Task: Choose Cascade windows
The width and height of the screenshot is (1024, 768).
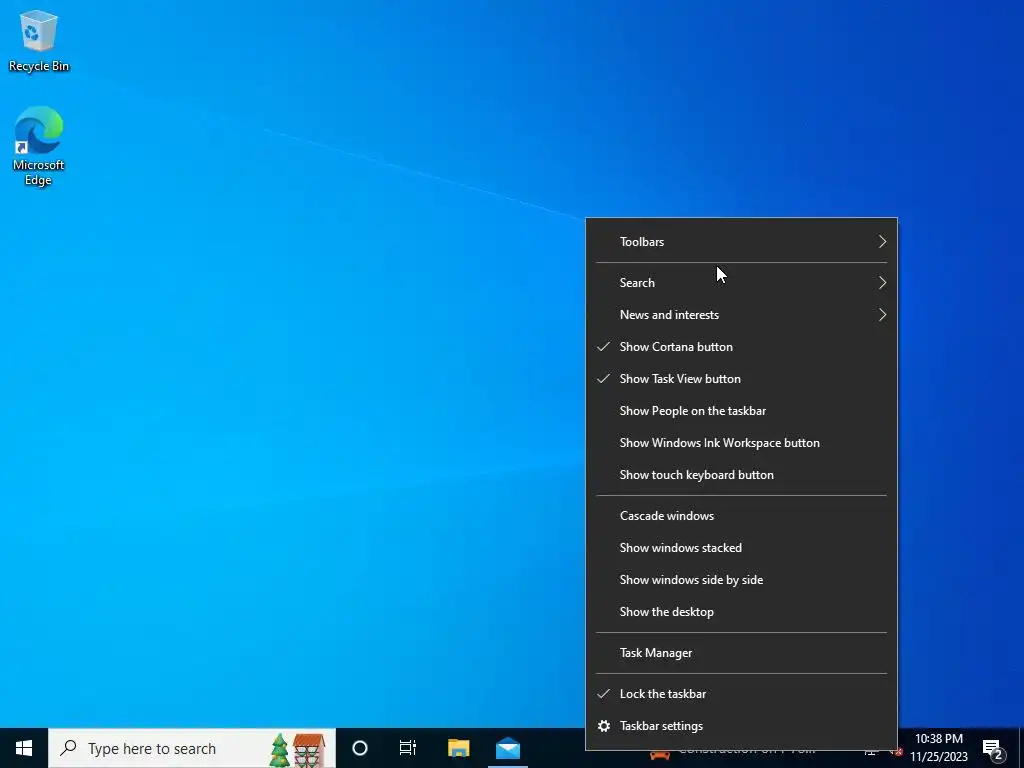Action: (741, 516)
